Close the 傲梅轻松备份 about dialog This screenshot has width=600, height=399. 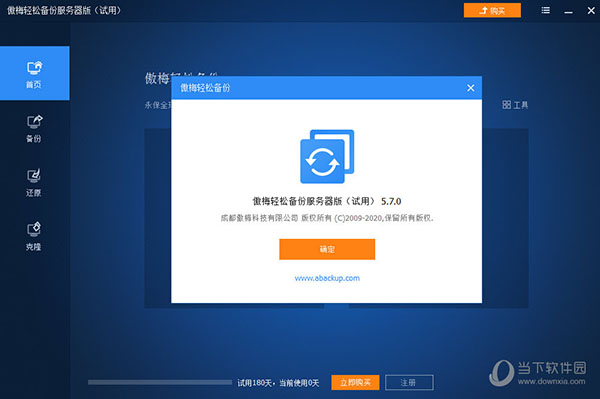coord(471,88)
